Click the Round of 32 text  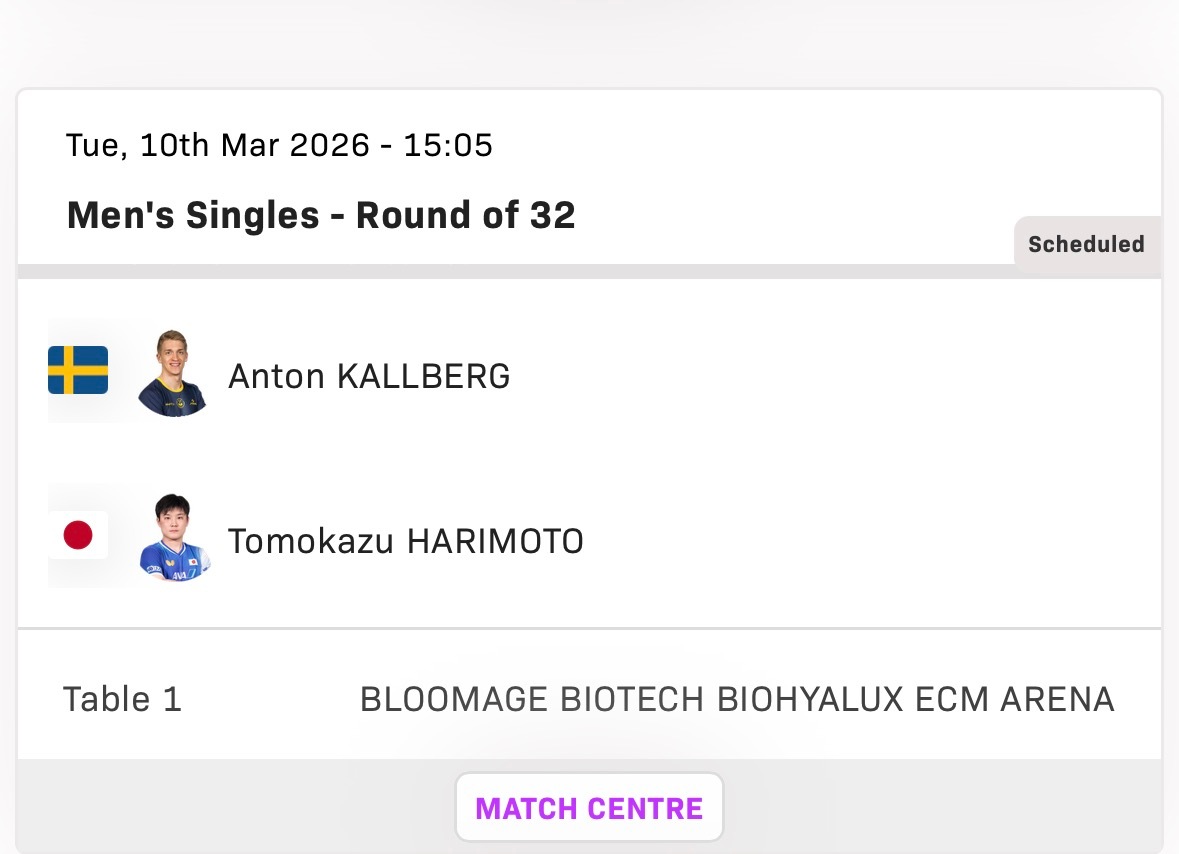point(466,216)
